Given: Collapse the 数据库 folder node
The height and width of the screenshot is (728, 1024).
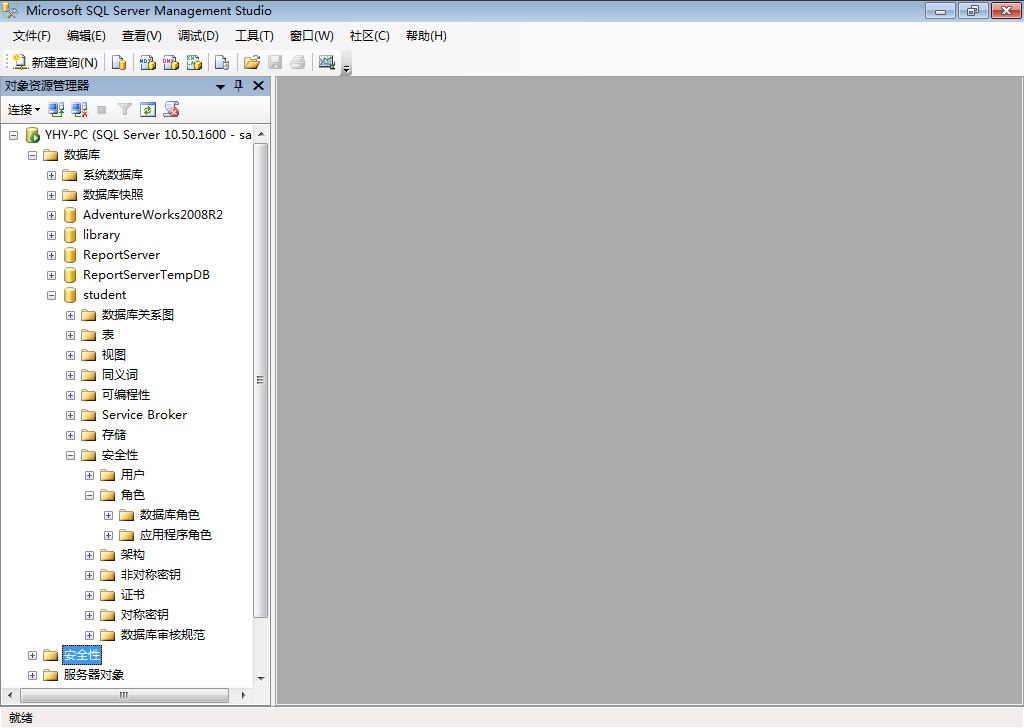Looking at the screenshot, I should (32, 155).
